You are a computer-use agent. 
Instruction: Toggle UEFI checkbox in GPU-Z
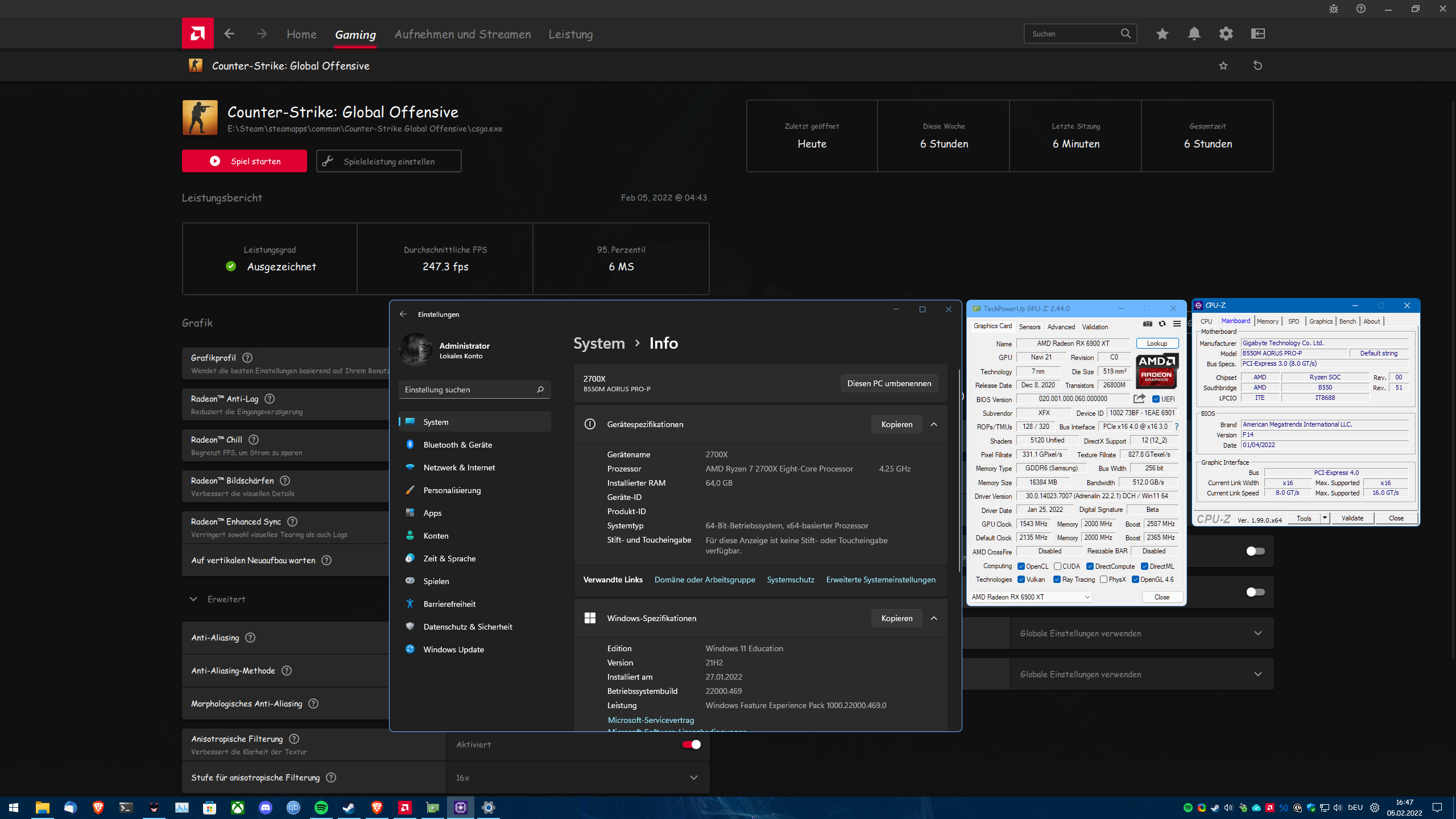tap(1156, 399)
